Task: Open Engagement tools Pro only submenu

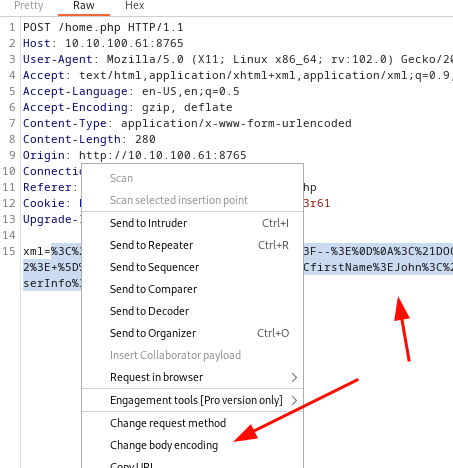Action: click(192, 400)
